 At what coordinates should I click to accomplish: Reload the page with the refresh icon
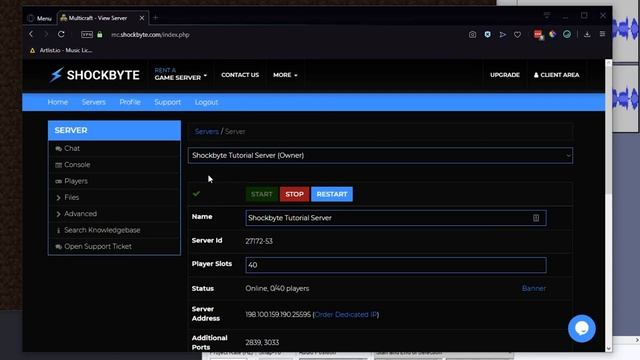click(61, 34)
